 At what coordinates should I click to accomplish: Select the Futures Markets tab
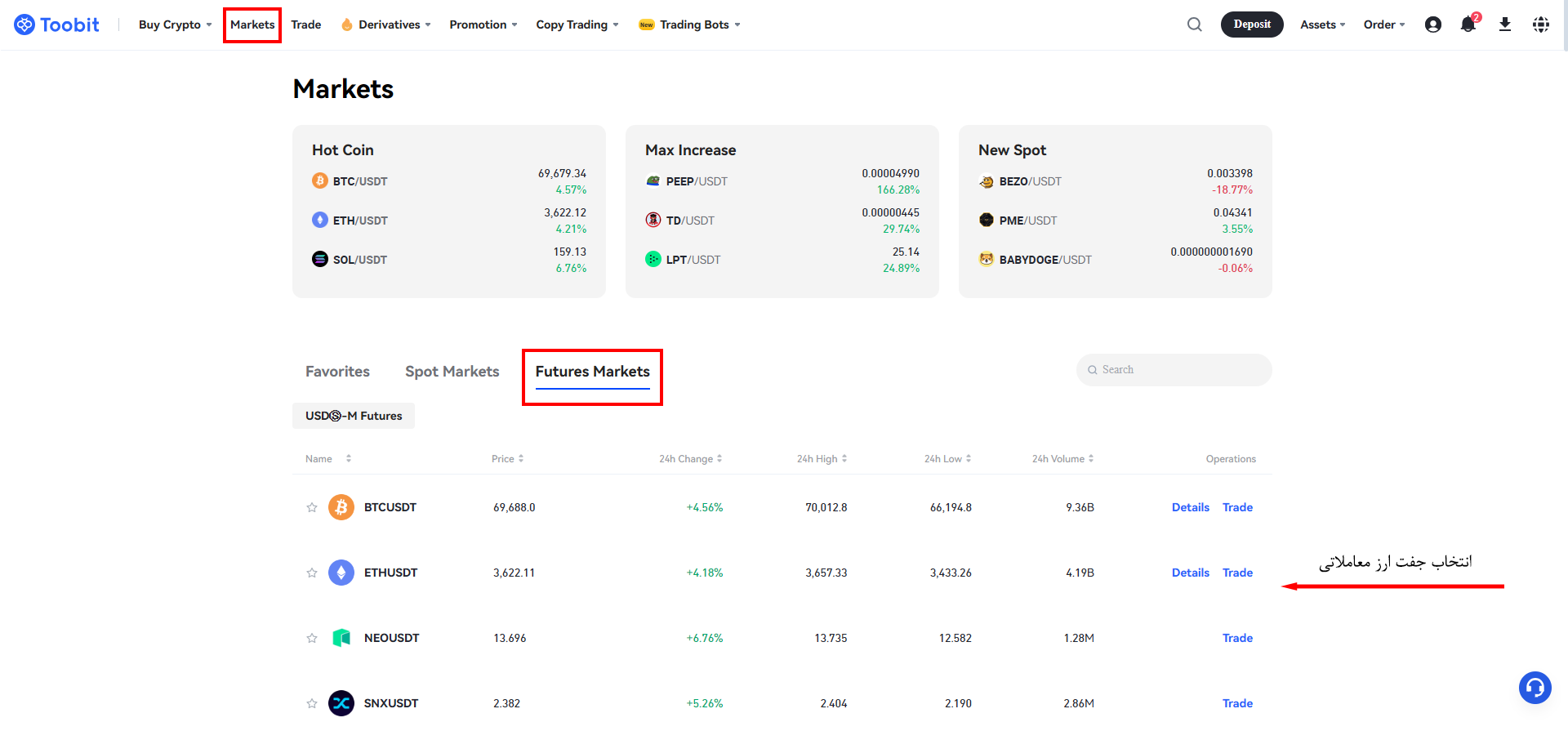(593, 372)
